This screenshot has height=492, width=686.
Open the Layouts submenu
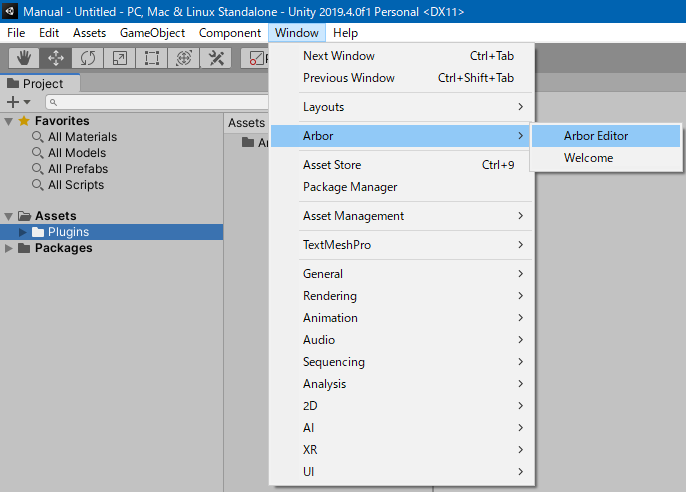(402, 107)
